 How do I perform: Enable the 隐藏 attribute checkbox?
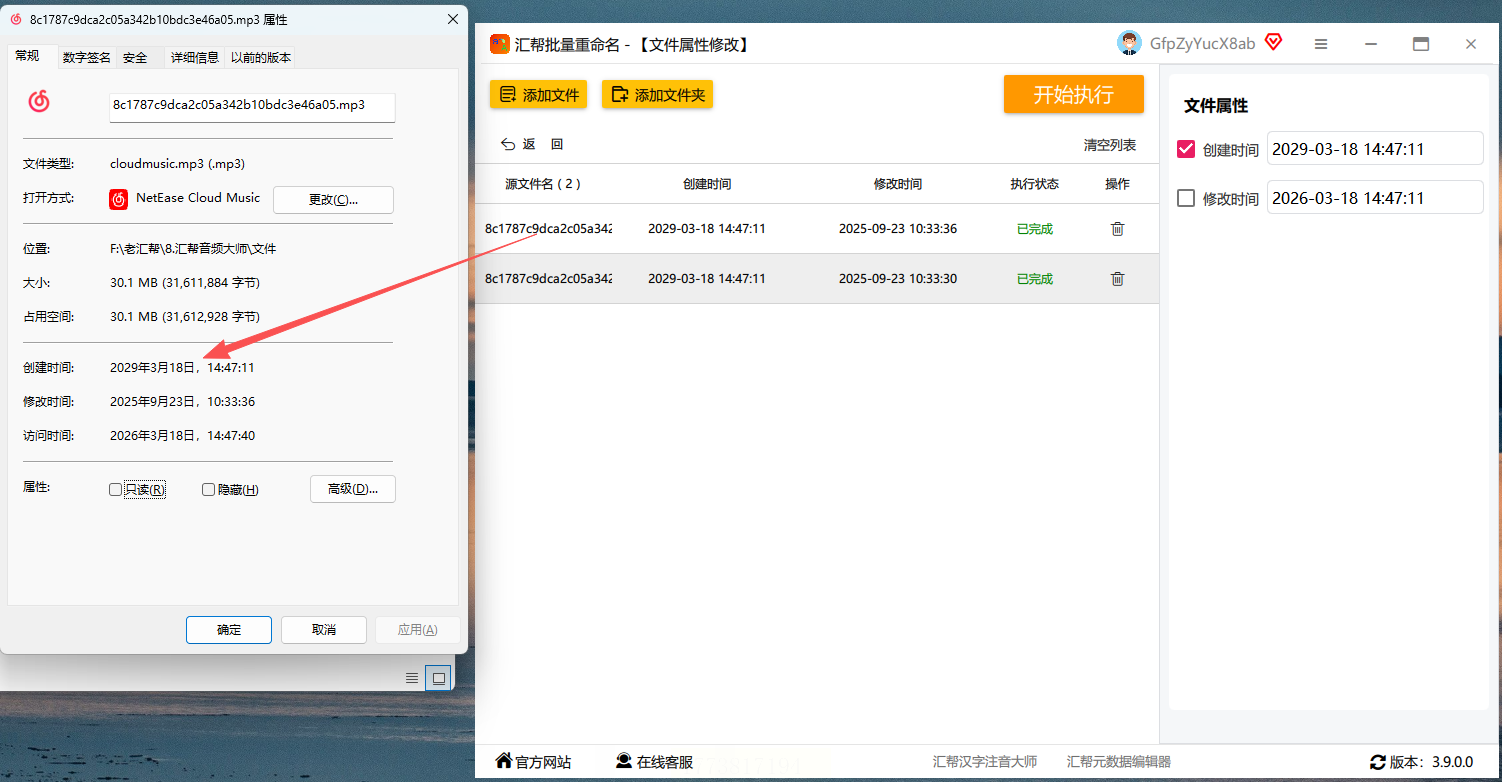coord(208,489)
